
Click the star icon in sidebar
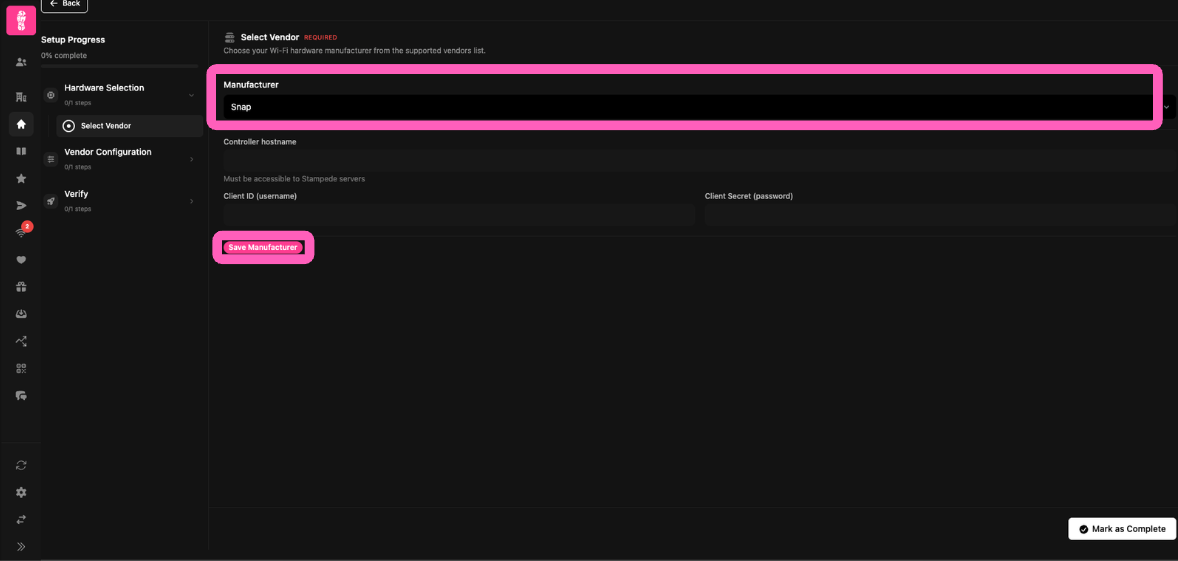pos(21,178)
